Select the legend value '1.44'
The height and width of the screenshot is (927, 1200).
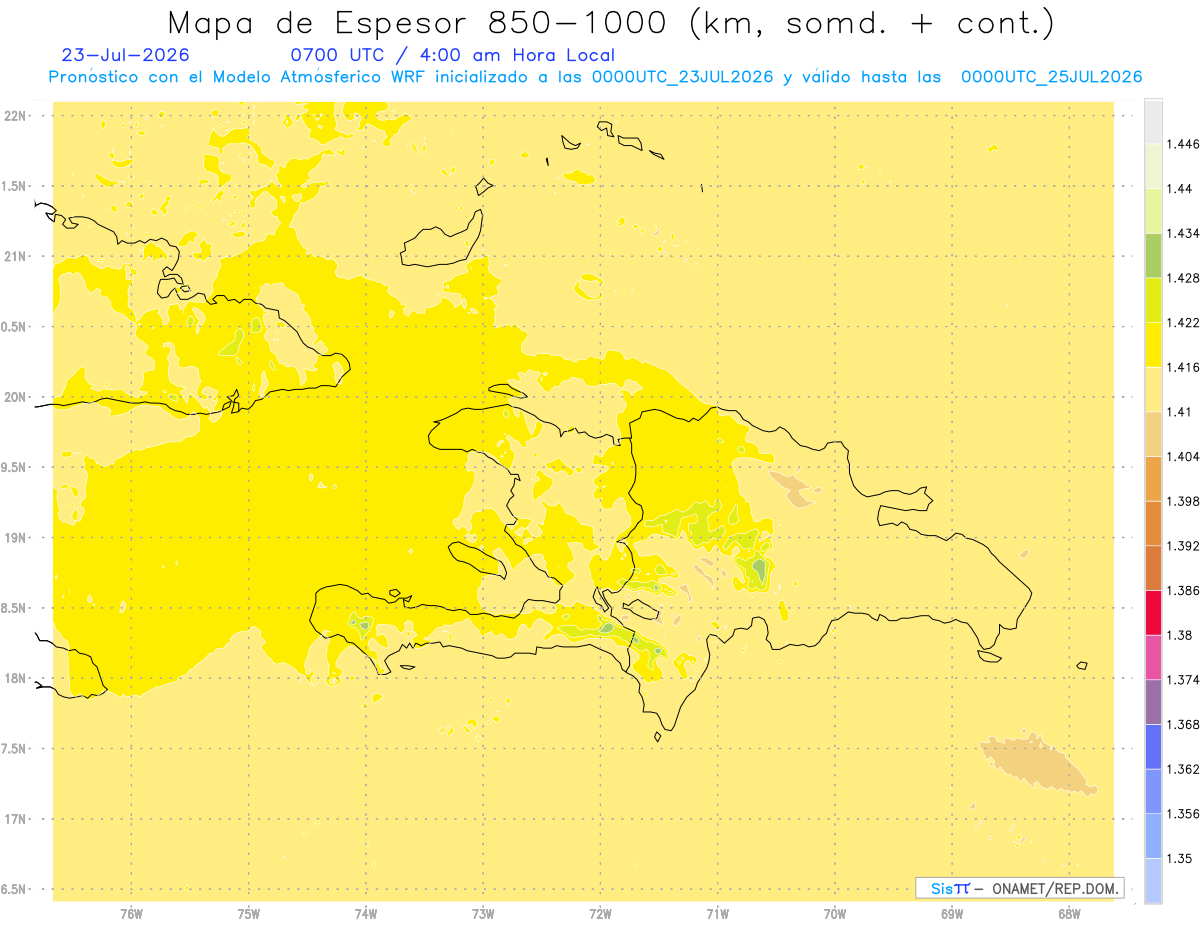pyautogui.click(x=1180, y=189)
